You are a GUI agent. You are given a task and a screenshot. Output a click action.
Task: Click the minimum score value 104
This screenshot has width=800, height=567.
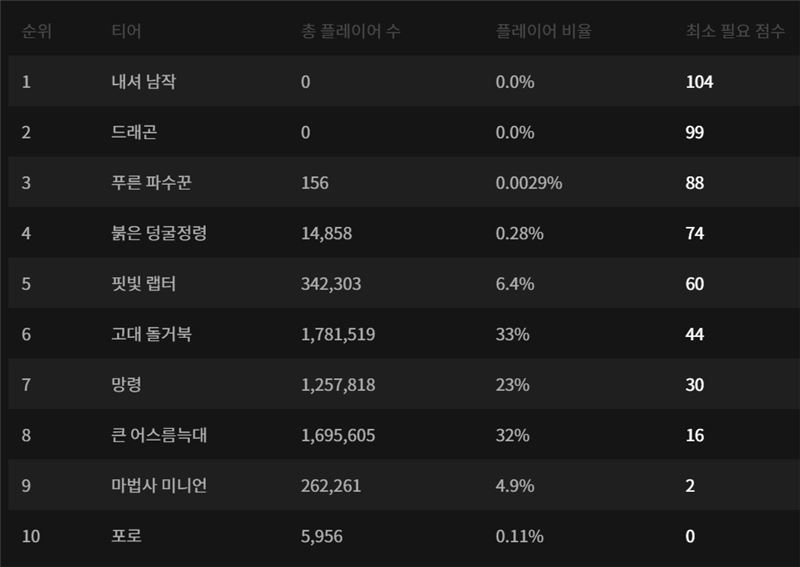(x=699, y=82)
